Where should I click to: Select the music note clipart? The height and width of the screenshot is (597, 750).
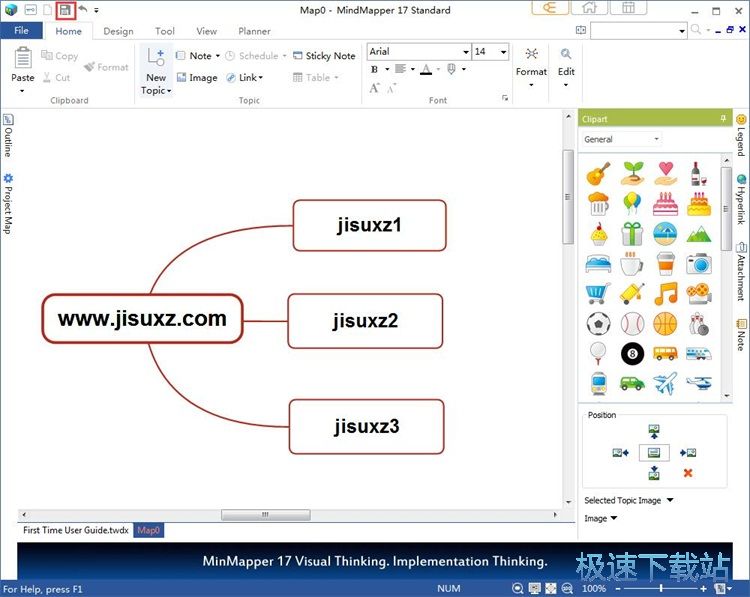665,293
